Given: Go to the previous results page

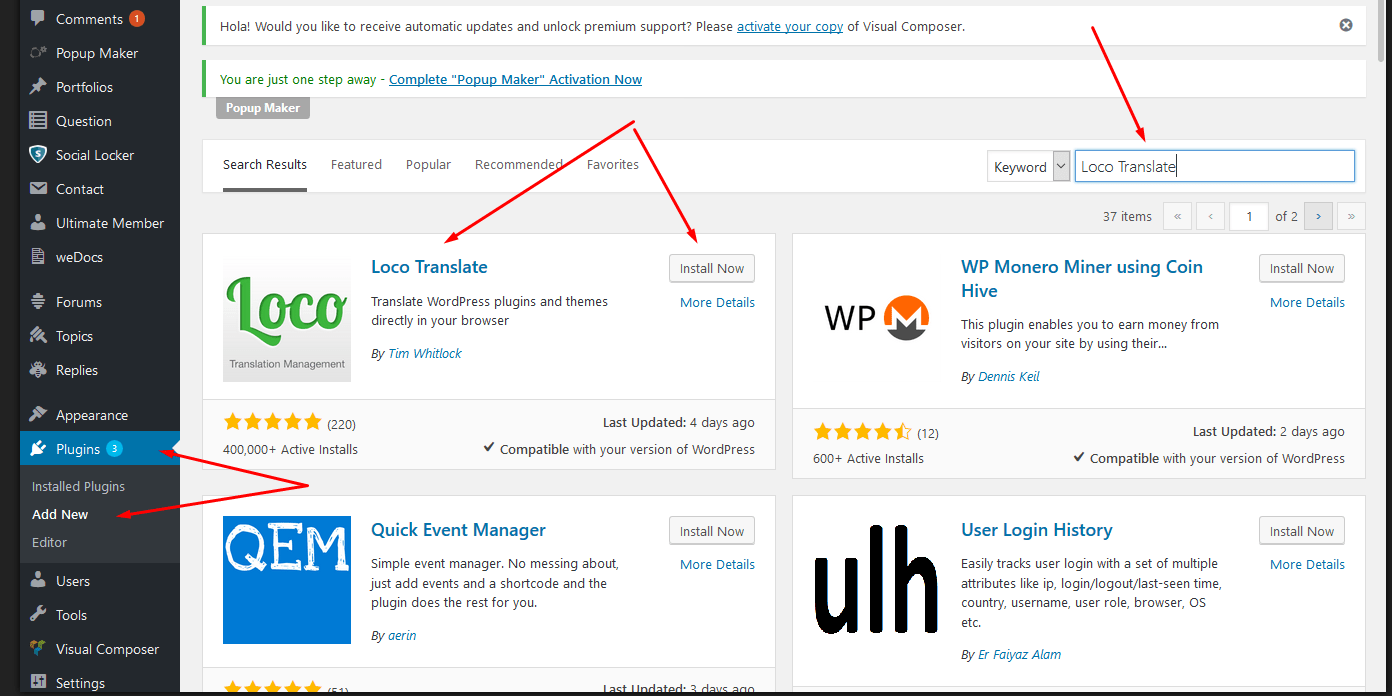Looking at the screenshot, I should [1211, 216].
